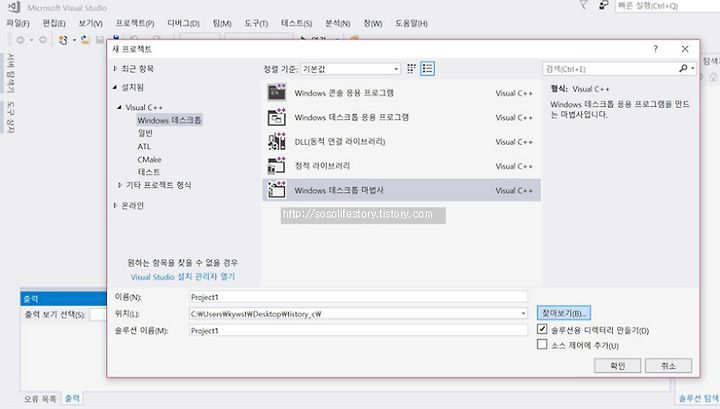Click the open file folder toolbar icon

click(x=86, y=40)
